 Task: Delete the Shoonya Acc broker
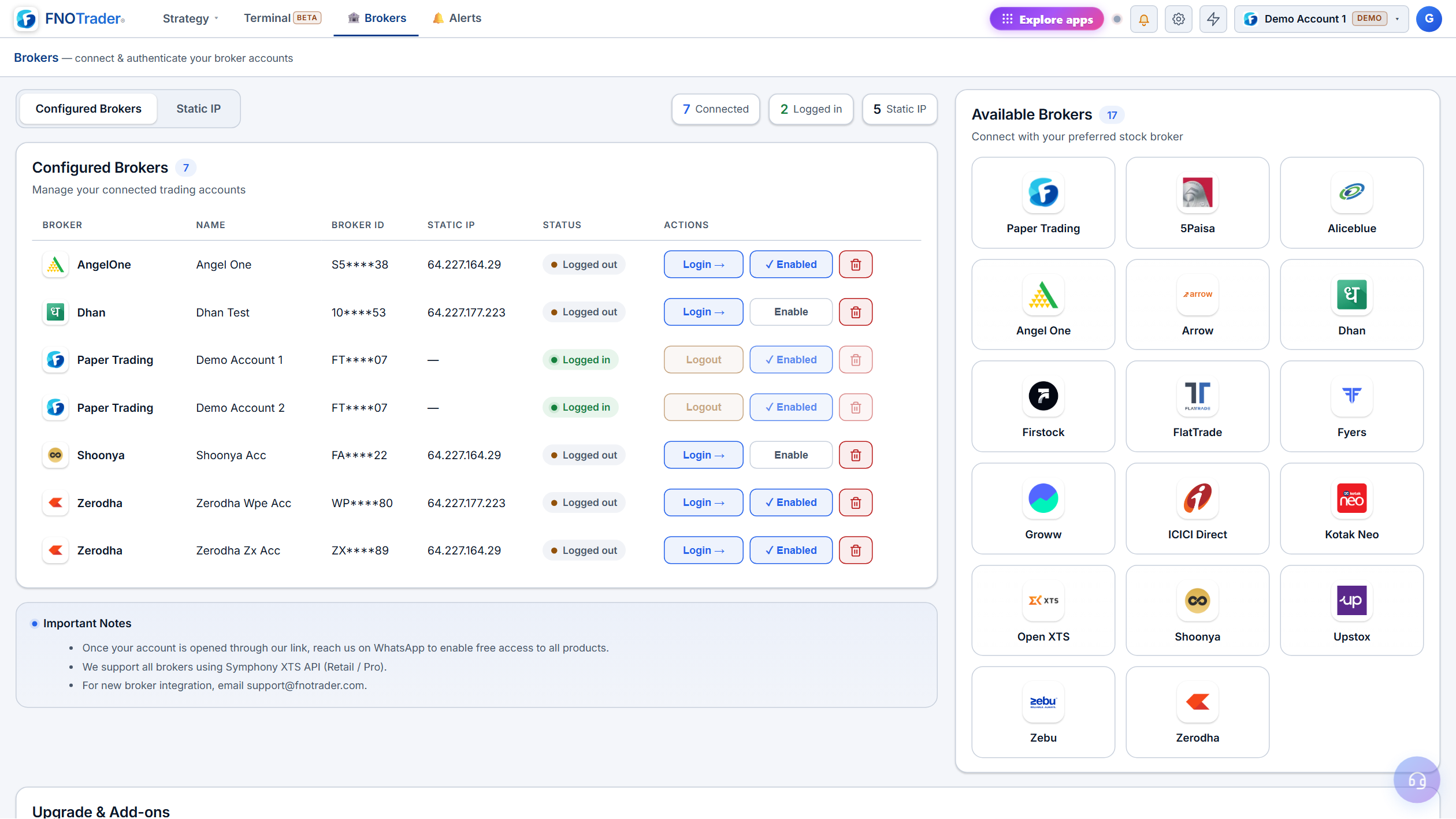pos(856,455)
